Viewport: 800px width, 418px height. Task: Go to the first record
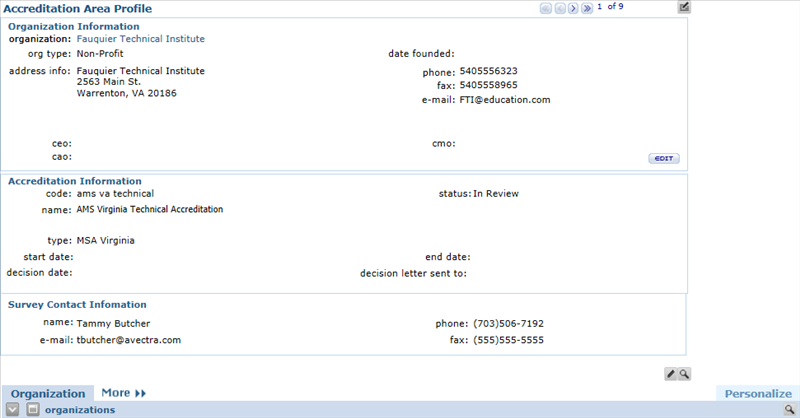coord(546,8)
